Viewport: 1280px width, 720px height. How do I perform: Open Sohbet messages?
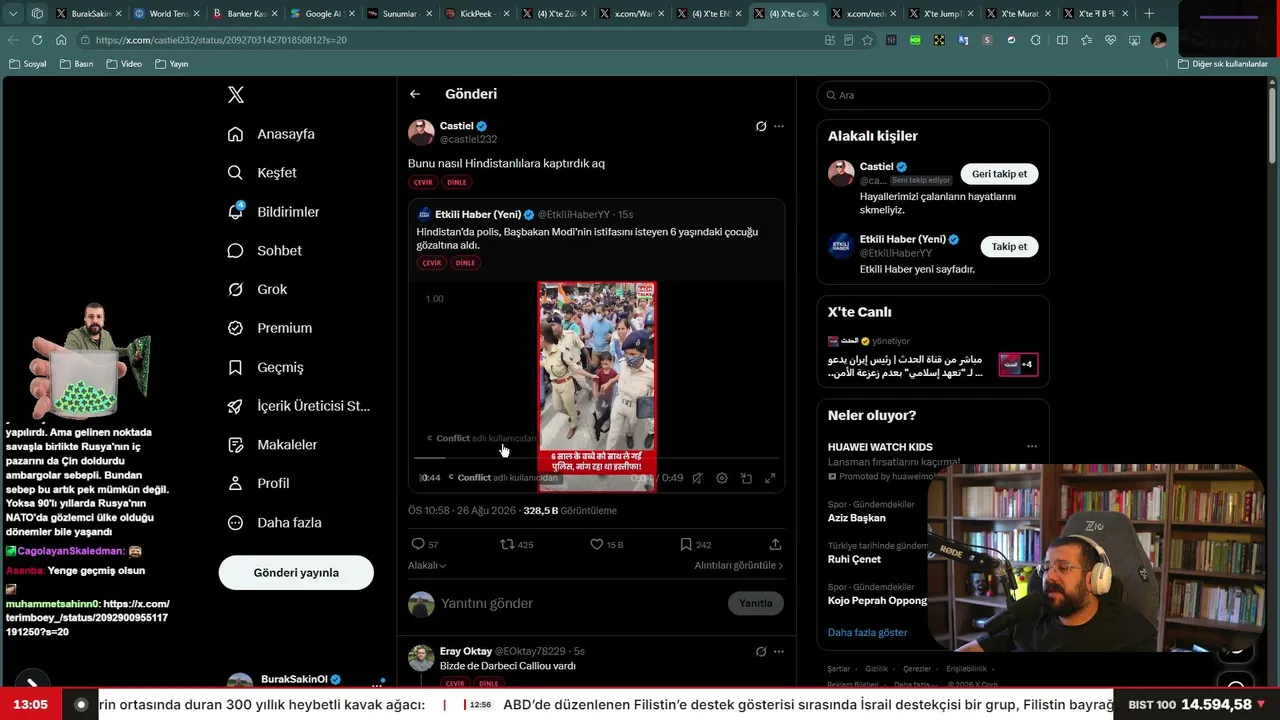tap(264, 251)
